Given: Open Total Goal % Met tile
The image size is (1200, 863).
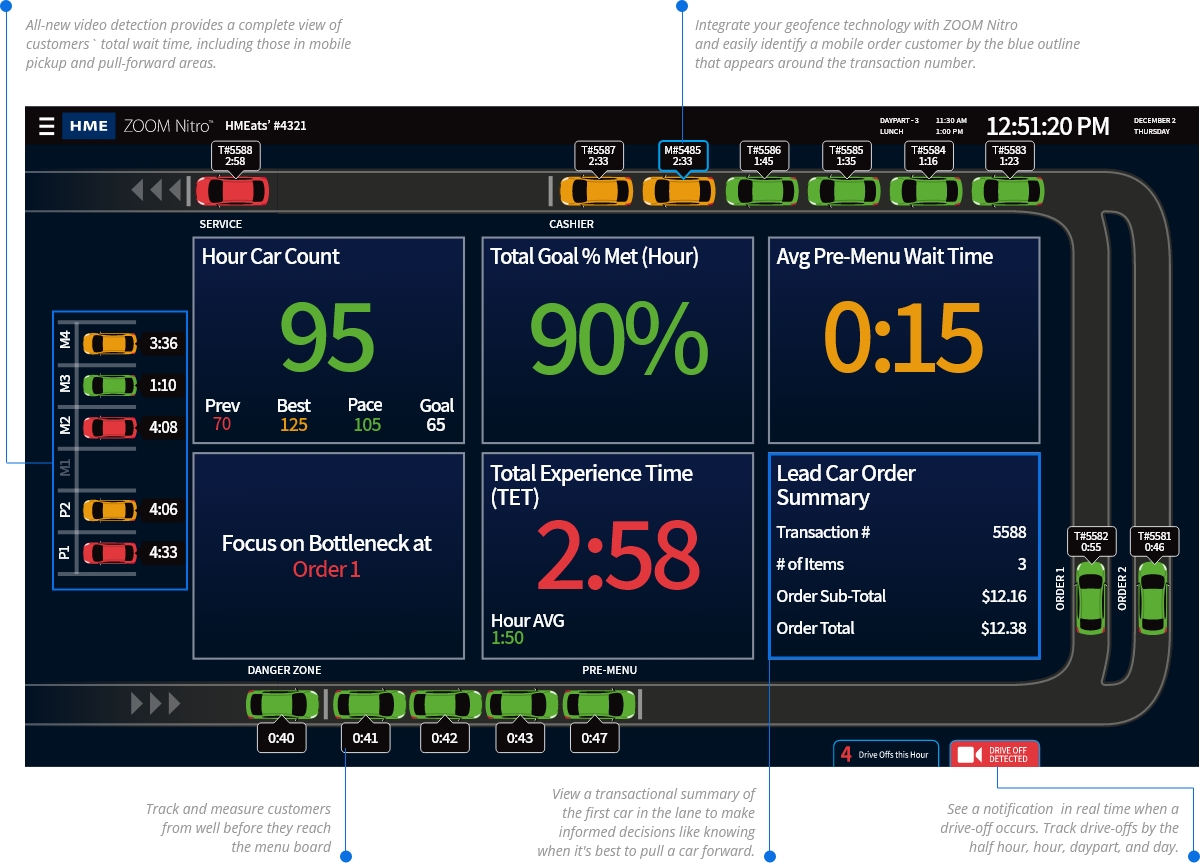Looking at the screenshot, I should tap(617, 340).
